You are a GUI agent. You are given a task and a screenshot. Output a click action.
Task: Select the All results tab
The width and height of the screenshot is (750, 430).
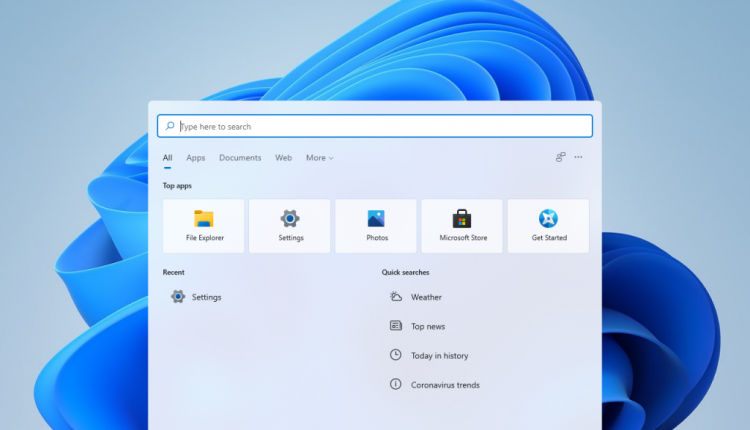167,158
